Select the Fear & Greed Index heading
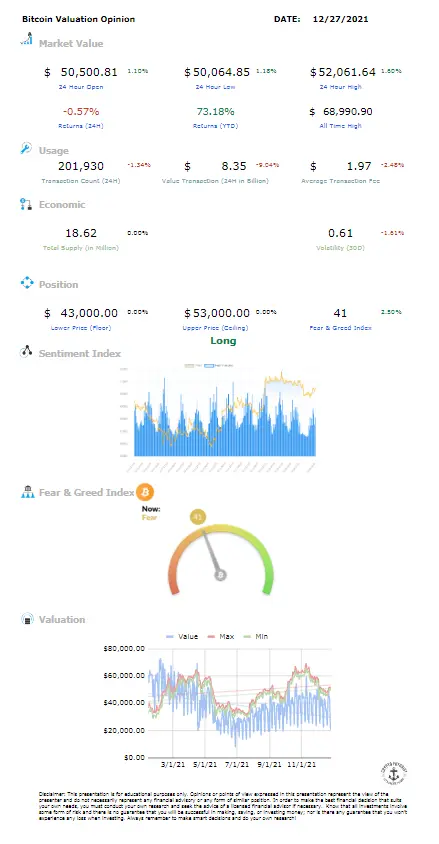This screenshot has width=439, height=844. pos(87,493)
